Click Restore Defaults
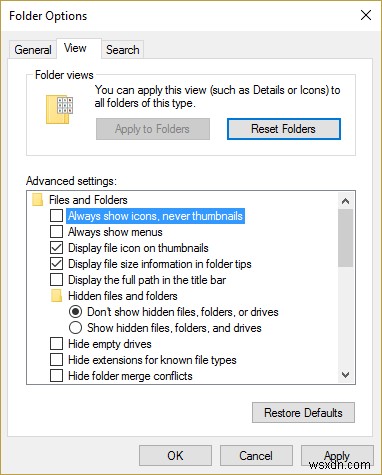The width and height of the screenshot is (382, 475). 303,413
